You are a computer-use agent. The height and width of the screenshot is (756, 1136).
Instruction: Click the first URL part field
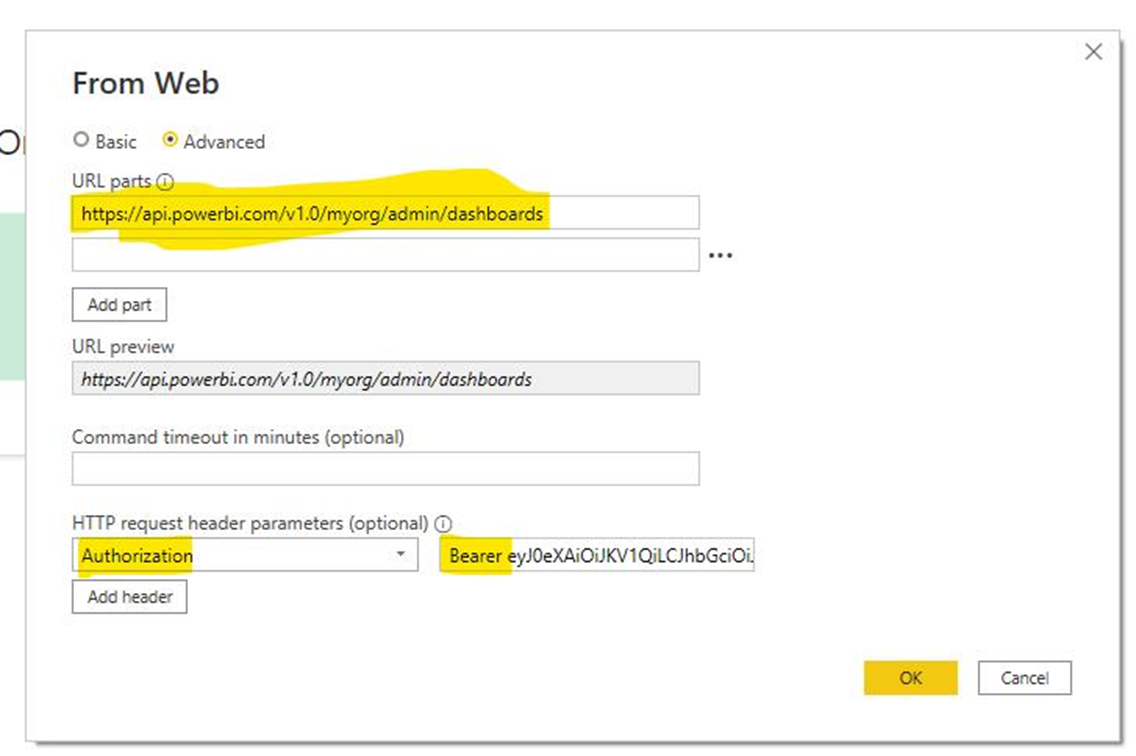[x=385, y=213]
